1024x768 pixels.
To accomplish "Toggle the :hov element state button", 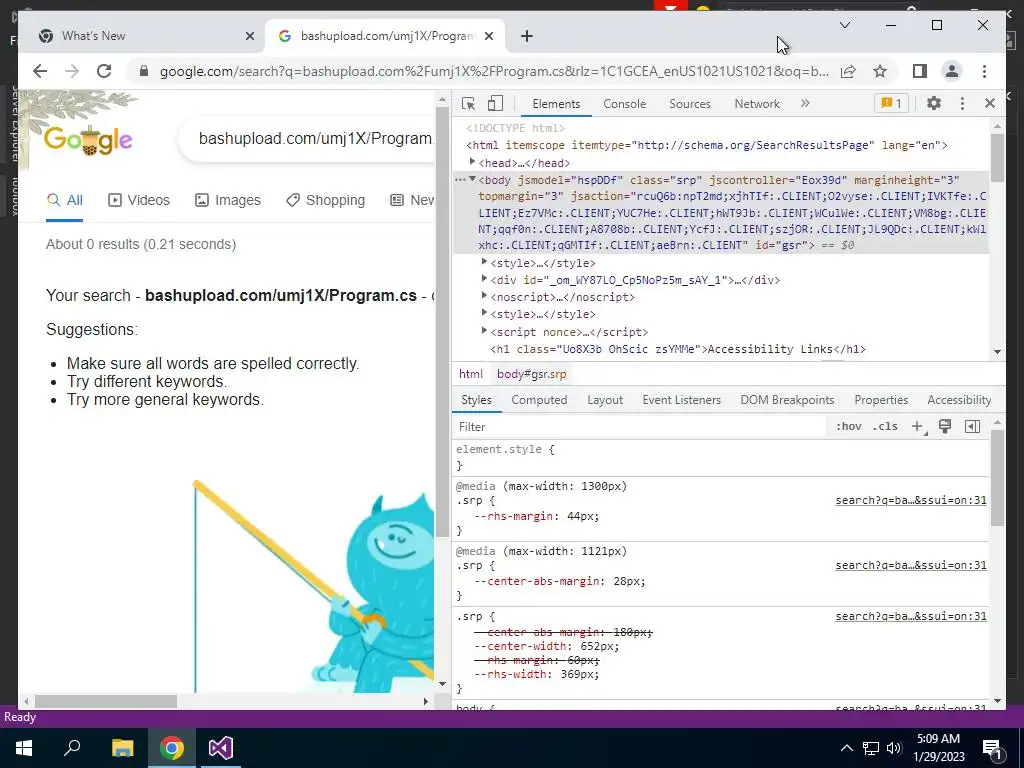I will pos(848,426).
